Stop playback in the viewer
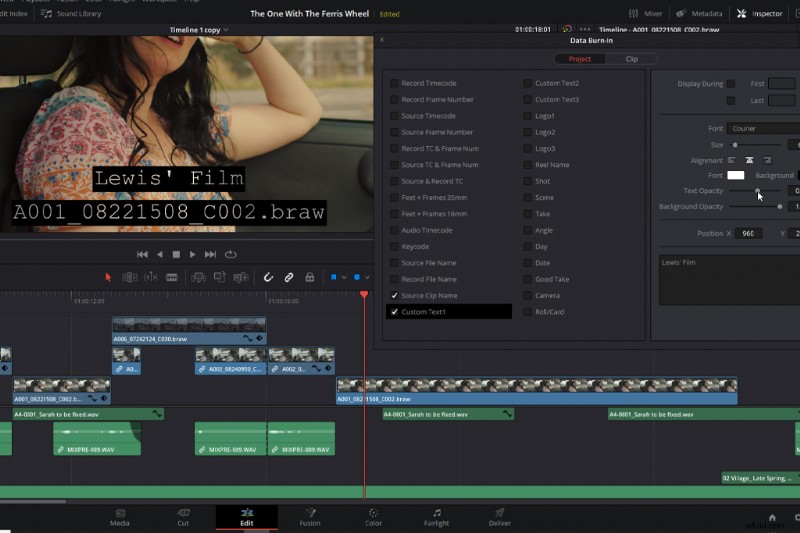 (x=176, y=254)
